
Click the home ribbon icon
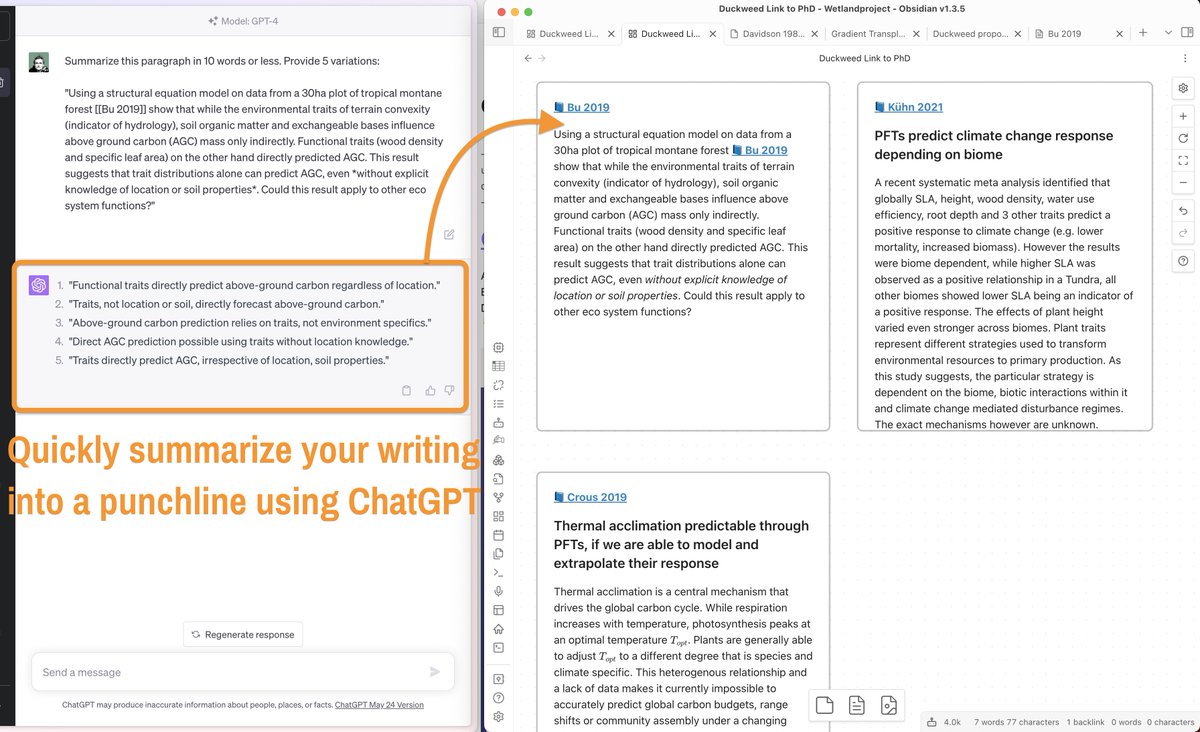tap(499, 629)
